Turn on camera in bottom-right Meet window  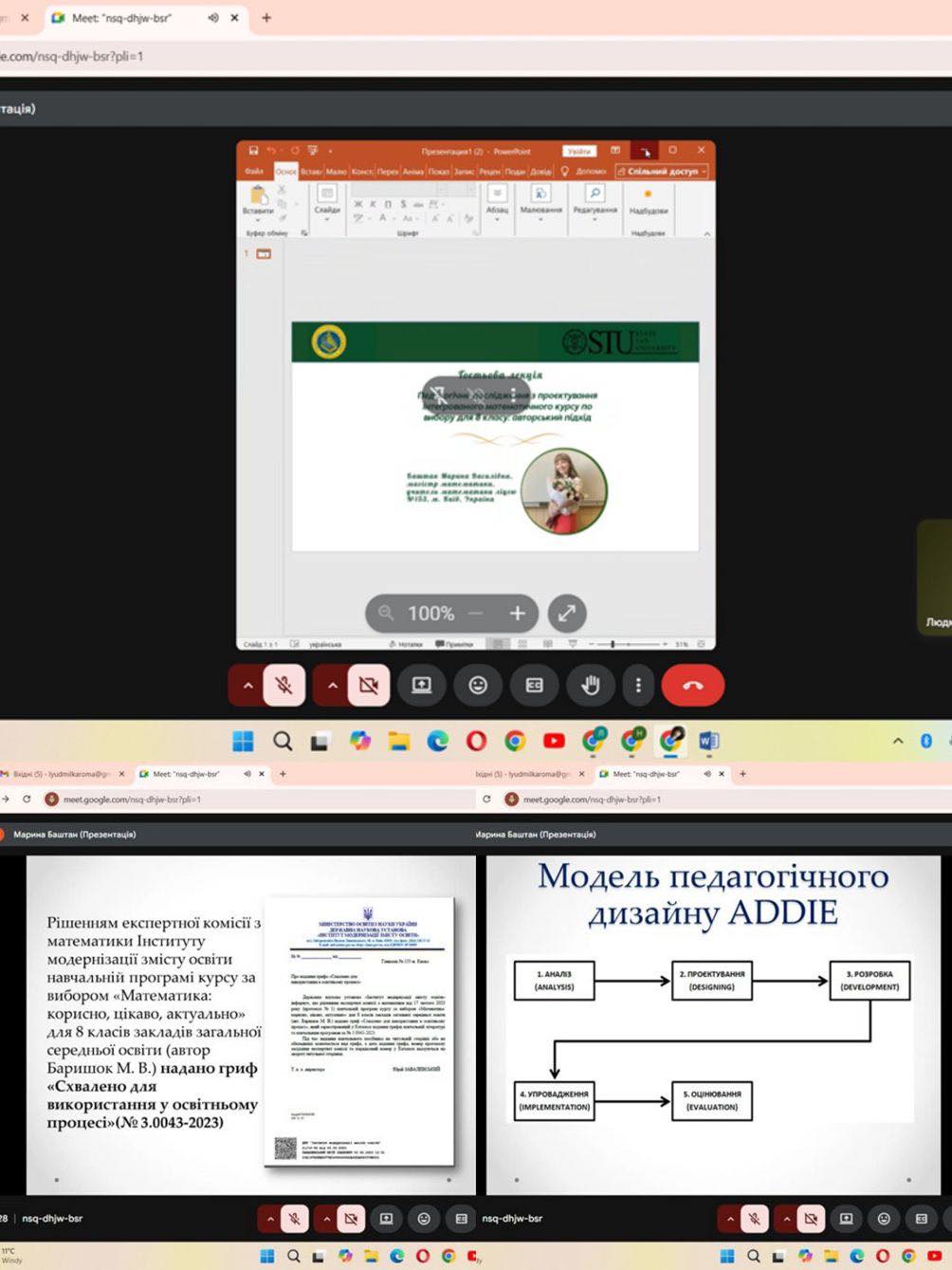tap(811, 1219)
